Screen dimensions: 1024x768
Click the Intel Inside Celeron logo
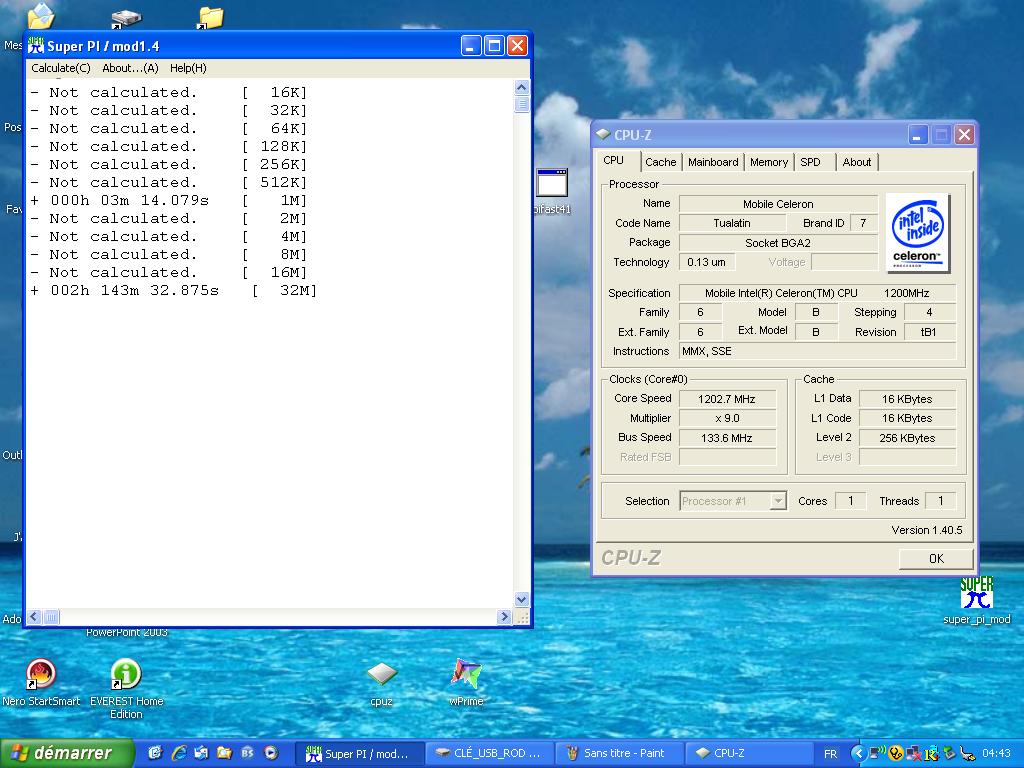918,233
